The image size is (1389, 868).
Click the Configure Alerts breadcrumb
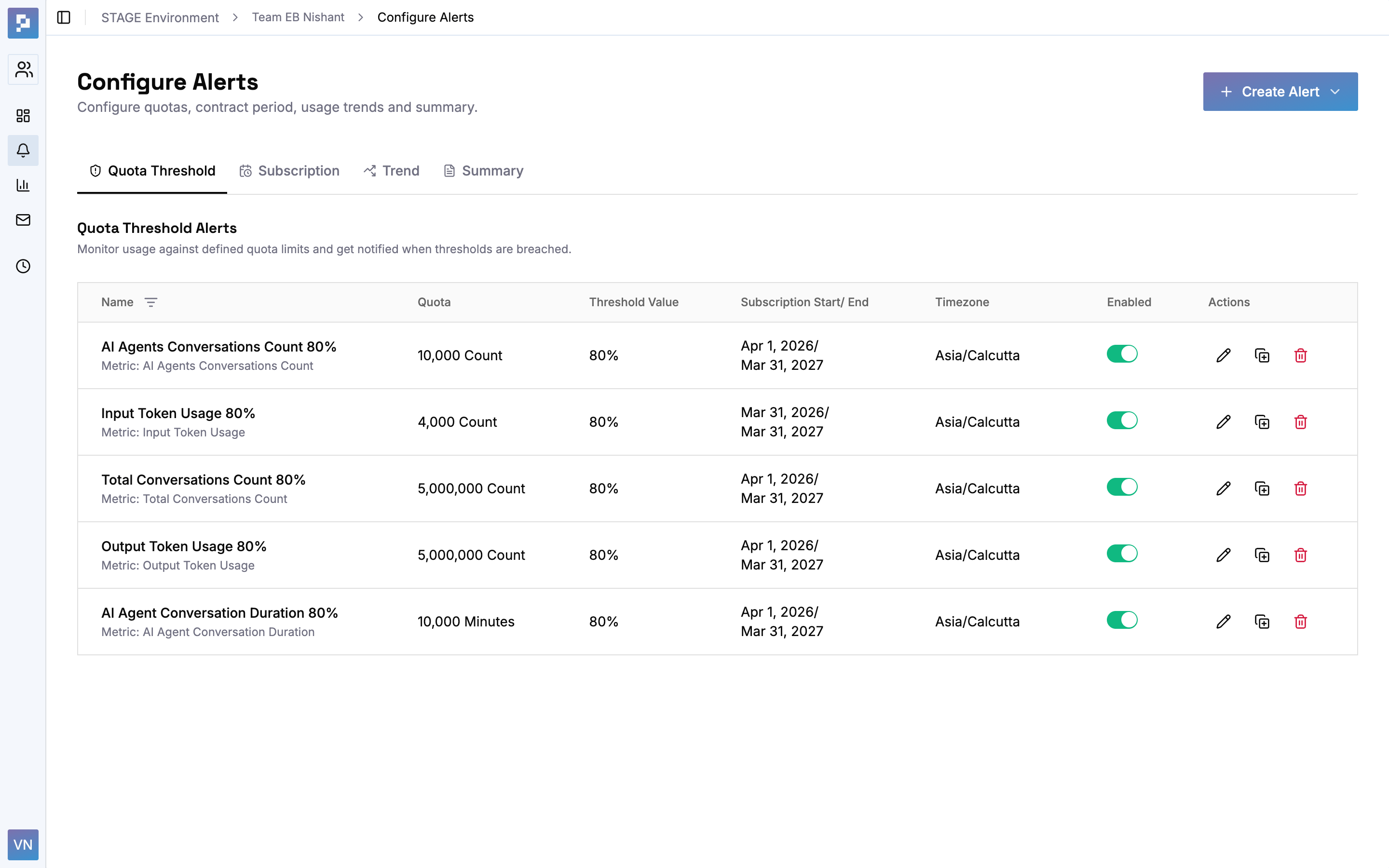point(425,17)
